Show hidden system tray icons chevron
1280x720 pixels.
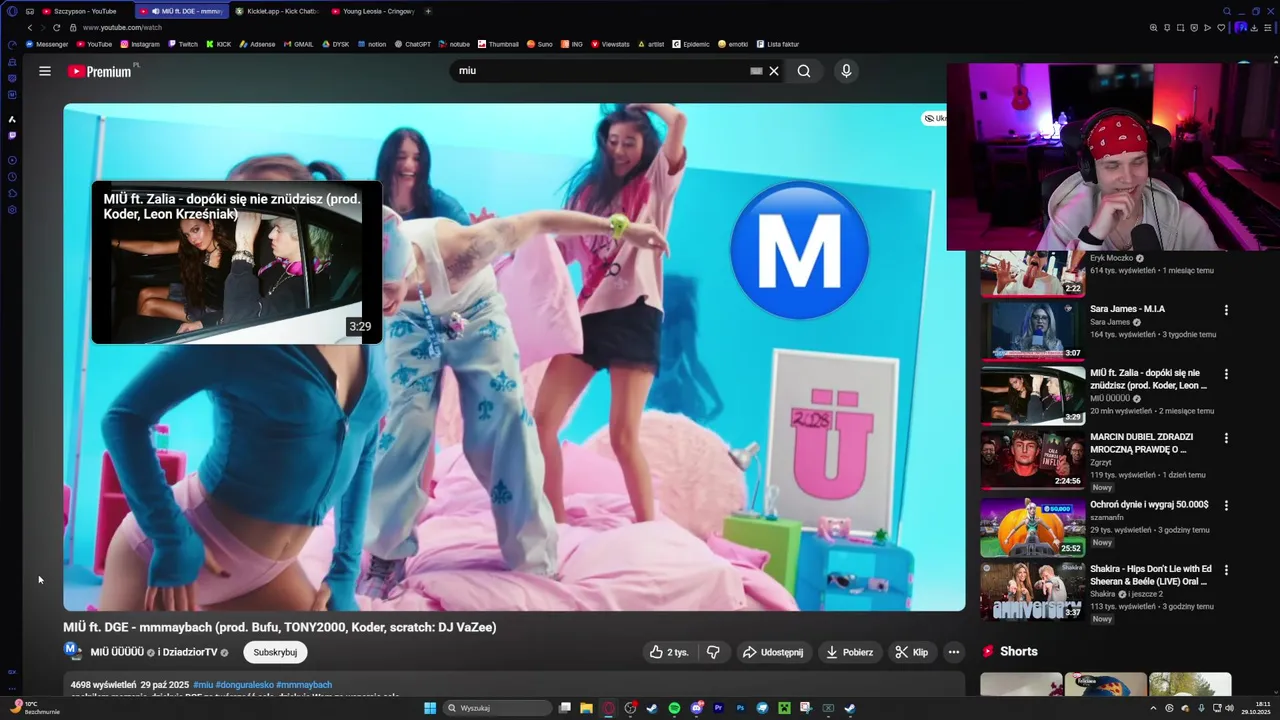(x=1154, y=708)
